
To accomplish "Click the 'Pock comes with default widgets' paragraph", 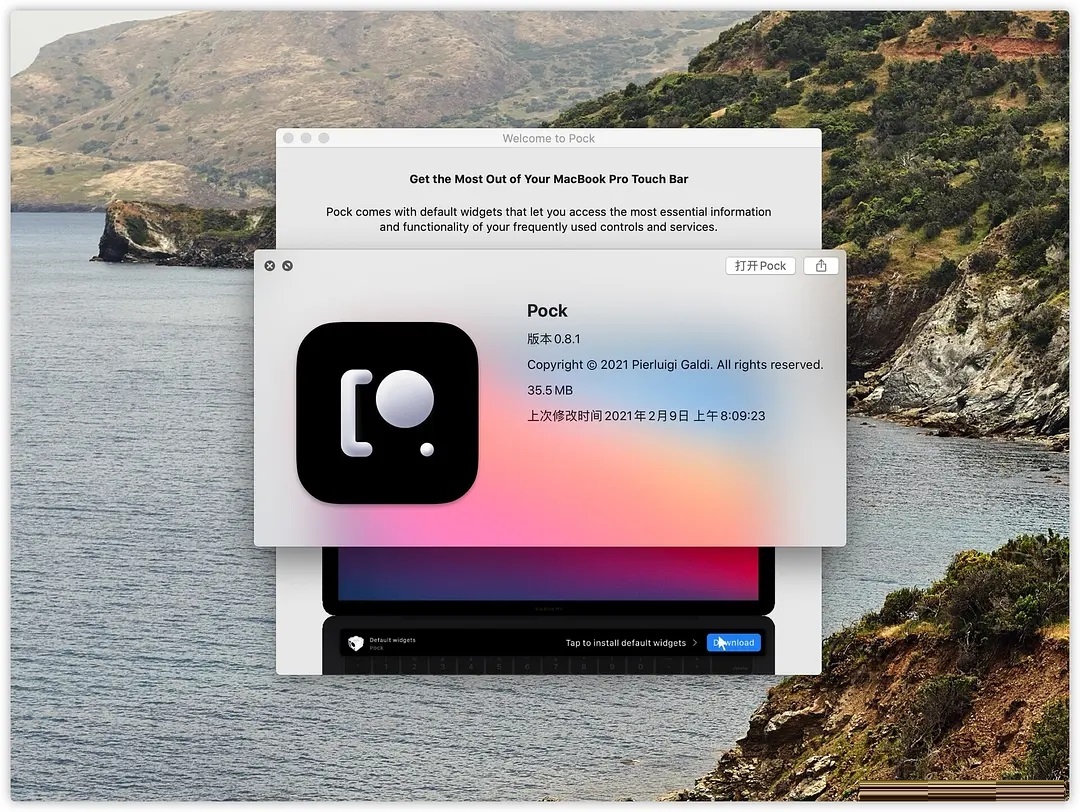I will (x=549, y=219).
